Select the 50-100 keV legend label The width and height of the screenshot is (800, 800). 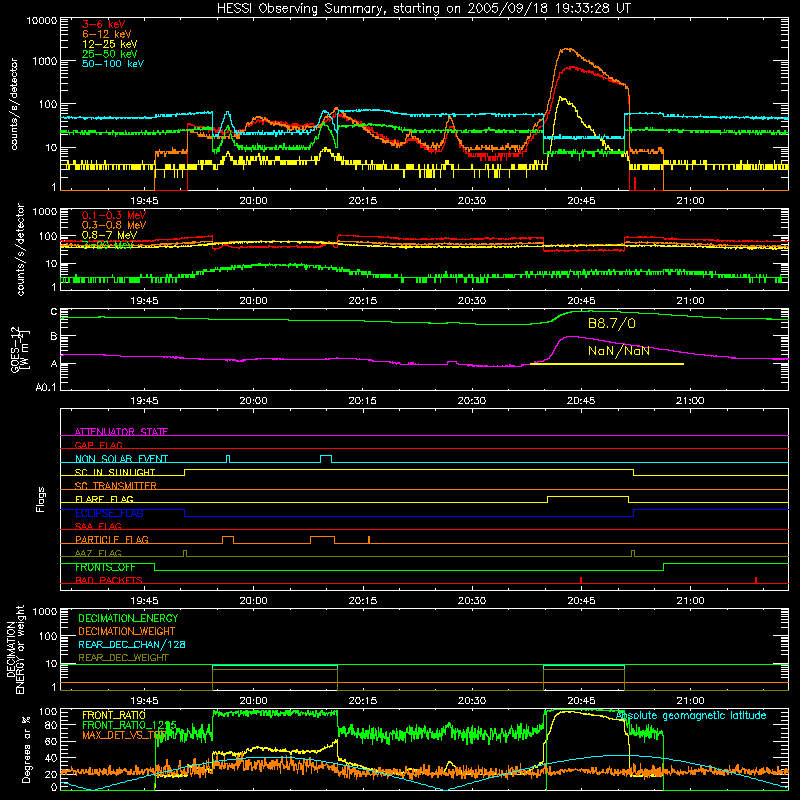click(x=113, y=64)
